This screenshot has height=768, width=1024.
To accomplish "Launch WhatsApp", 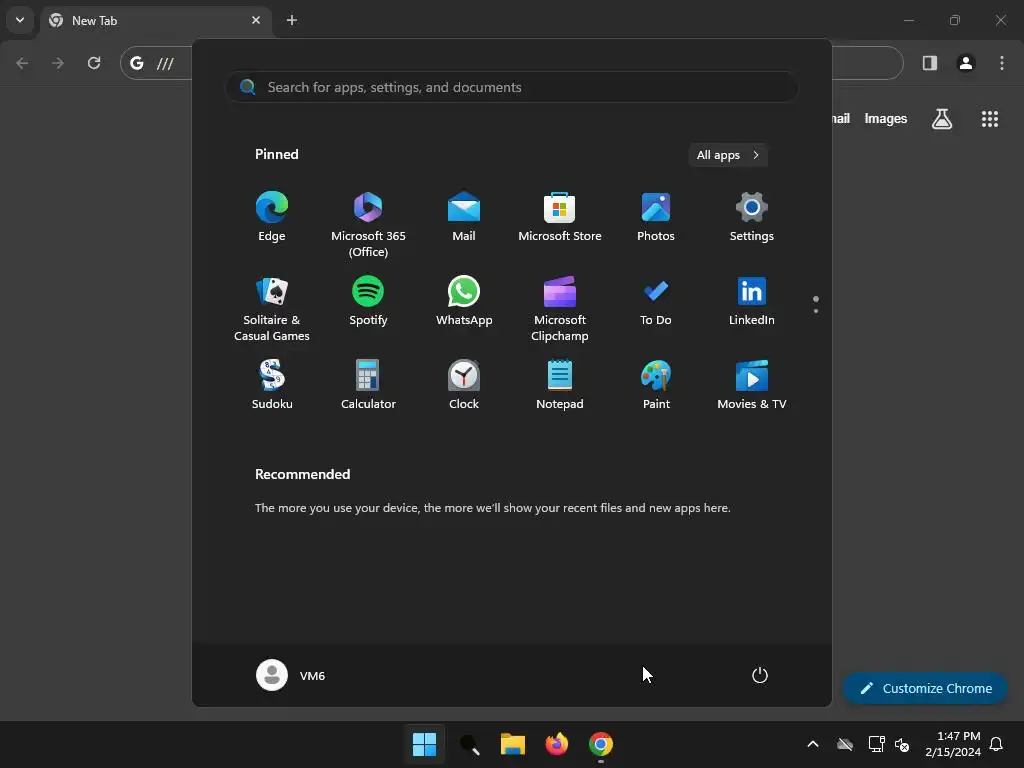I will point(464,301).
